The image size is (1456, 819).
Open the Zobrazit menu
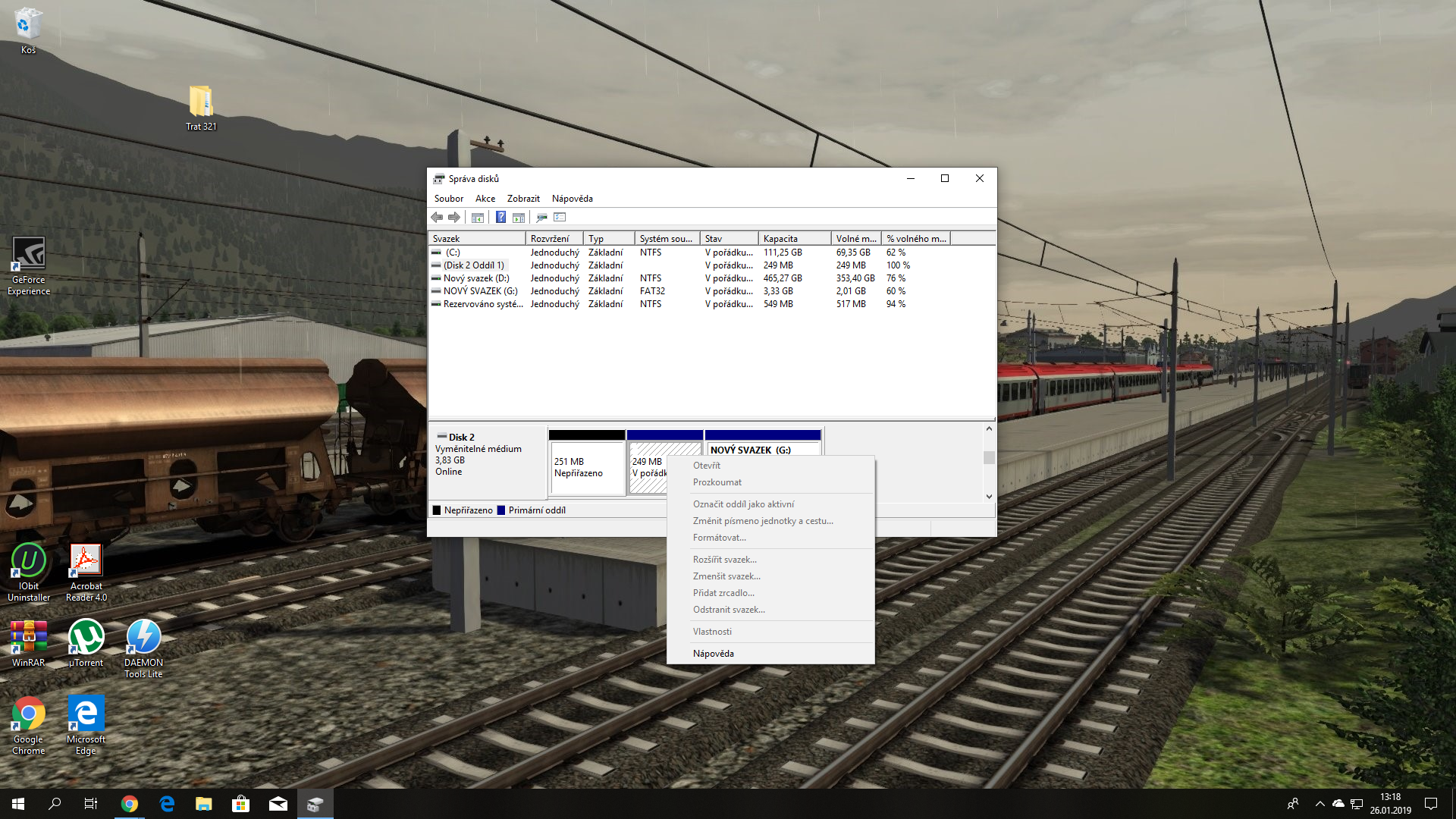523,199
